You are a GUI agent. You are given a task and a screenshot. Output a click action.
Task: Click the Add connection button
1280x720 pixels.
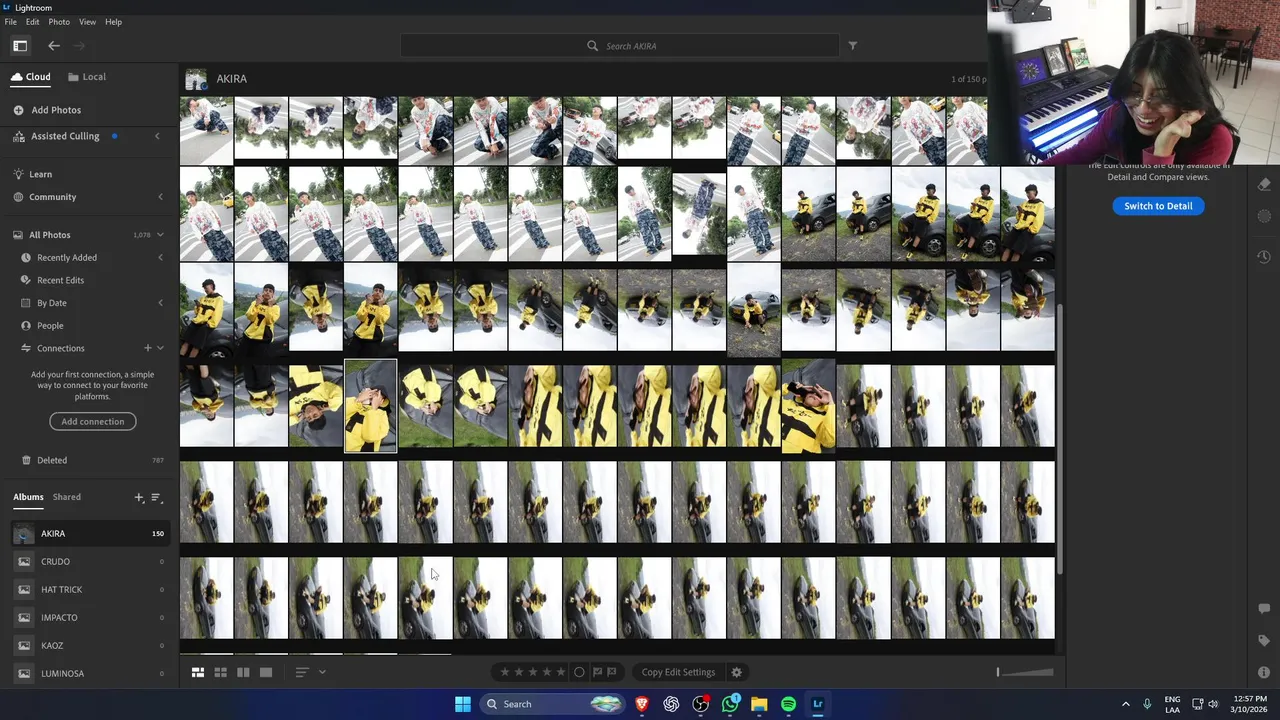click(x=93, y=422)
